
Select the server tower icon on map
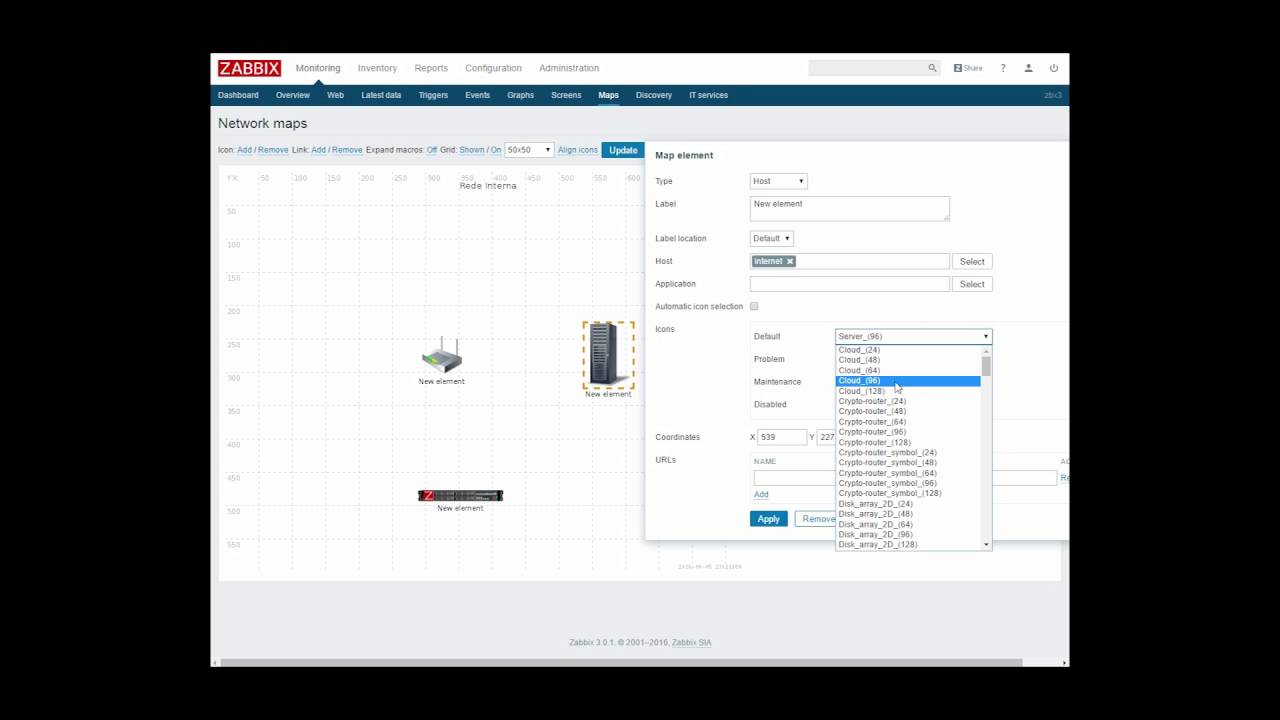pyautogui.click(x=608, y=355)
